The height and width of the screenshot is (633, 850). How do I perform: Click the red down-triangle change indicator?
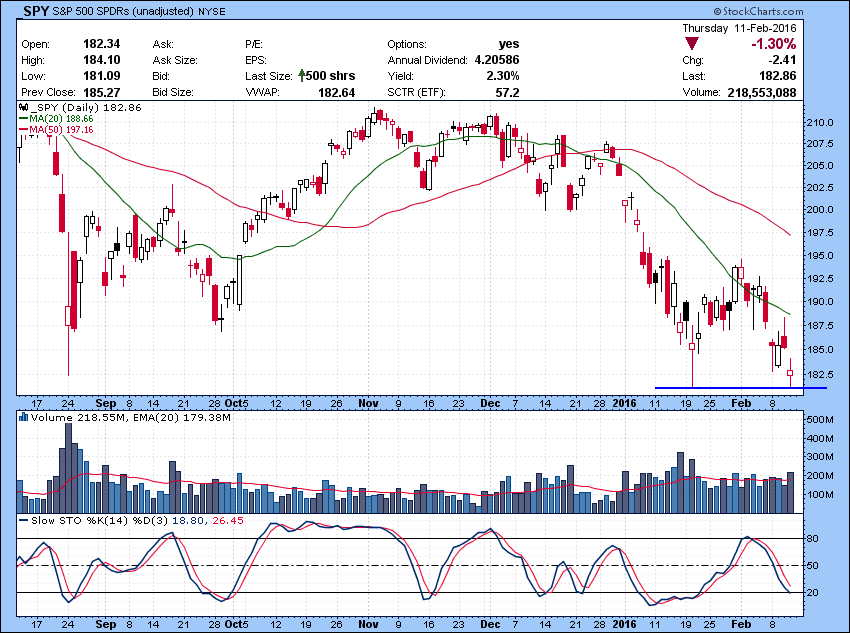point(692,44)
